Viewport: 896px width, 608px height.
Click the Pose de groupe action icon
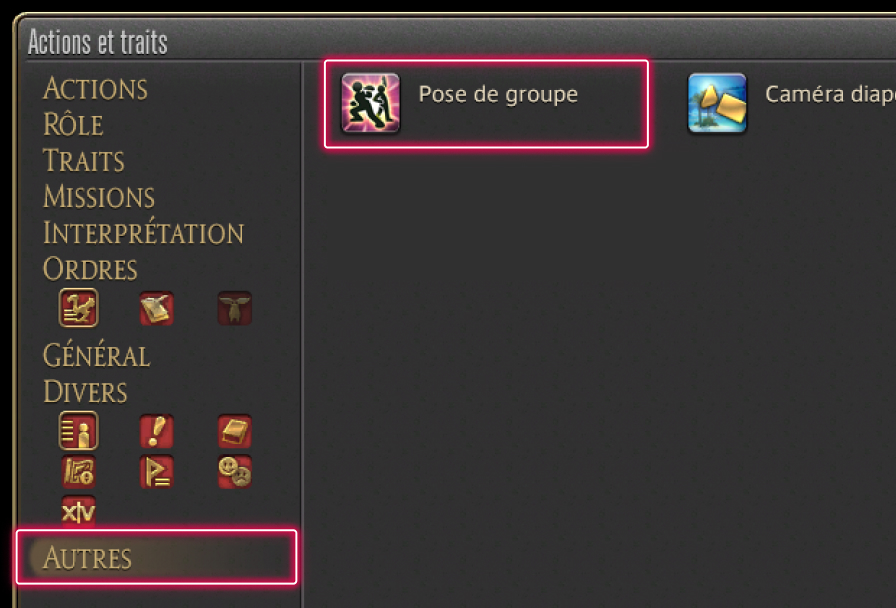pos(371,103)
